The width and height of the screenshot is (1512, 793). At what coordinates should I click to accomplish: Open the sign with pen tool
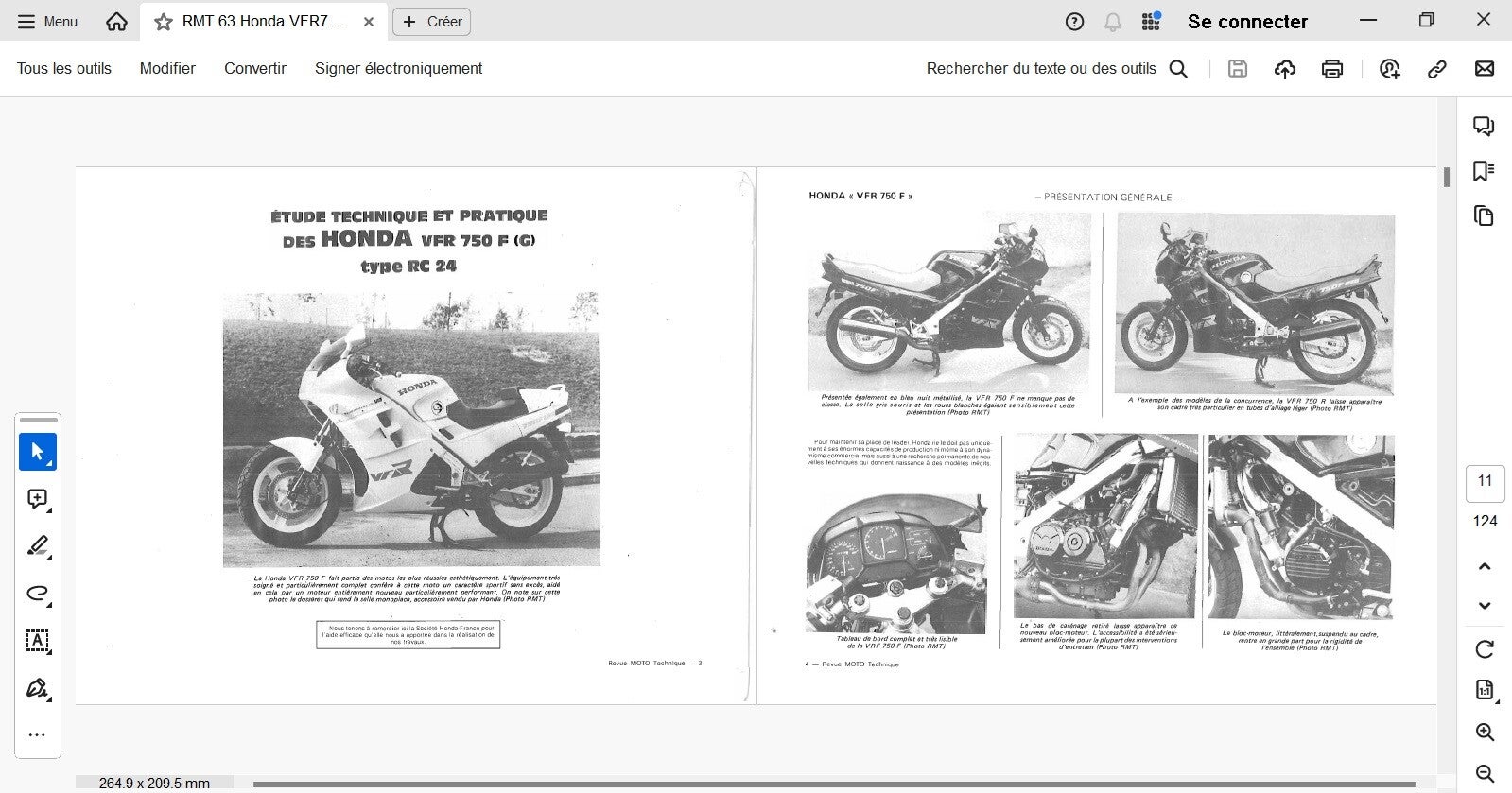pyautogui.click(x=38, y=688)
